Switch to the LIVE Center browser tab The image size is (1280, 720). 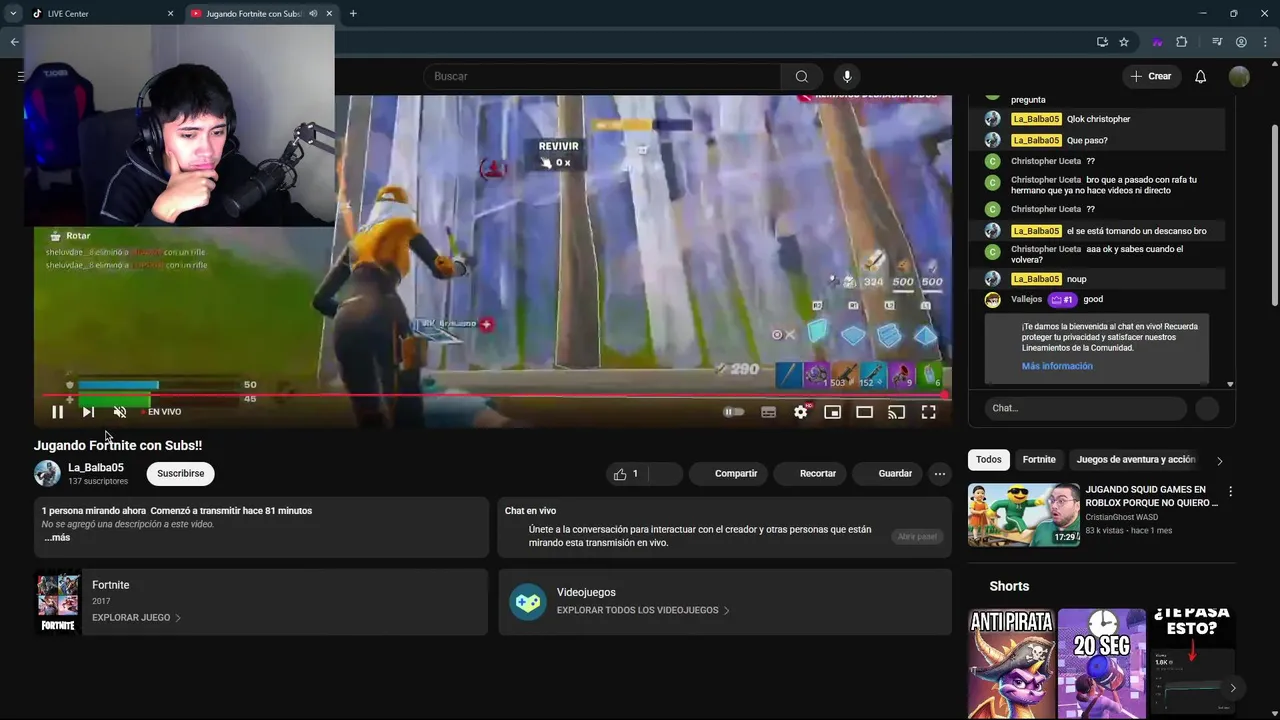97,14
